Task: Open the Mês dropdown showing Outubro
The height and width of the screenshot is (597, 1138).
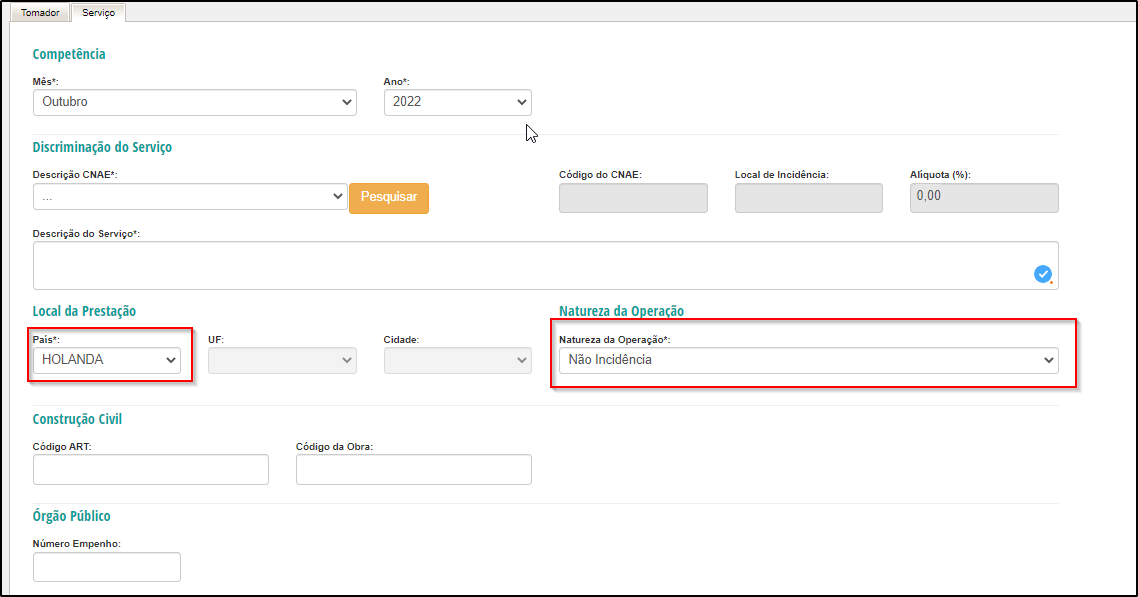Action: [195, 102]
